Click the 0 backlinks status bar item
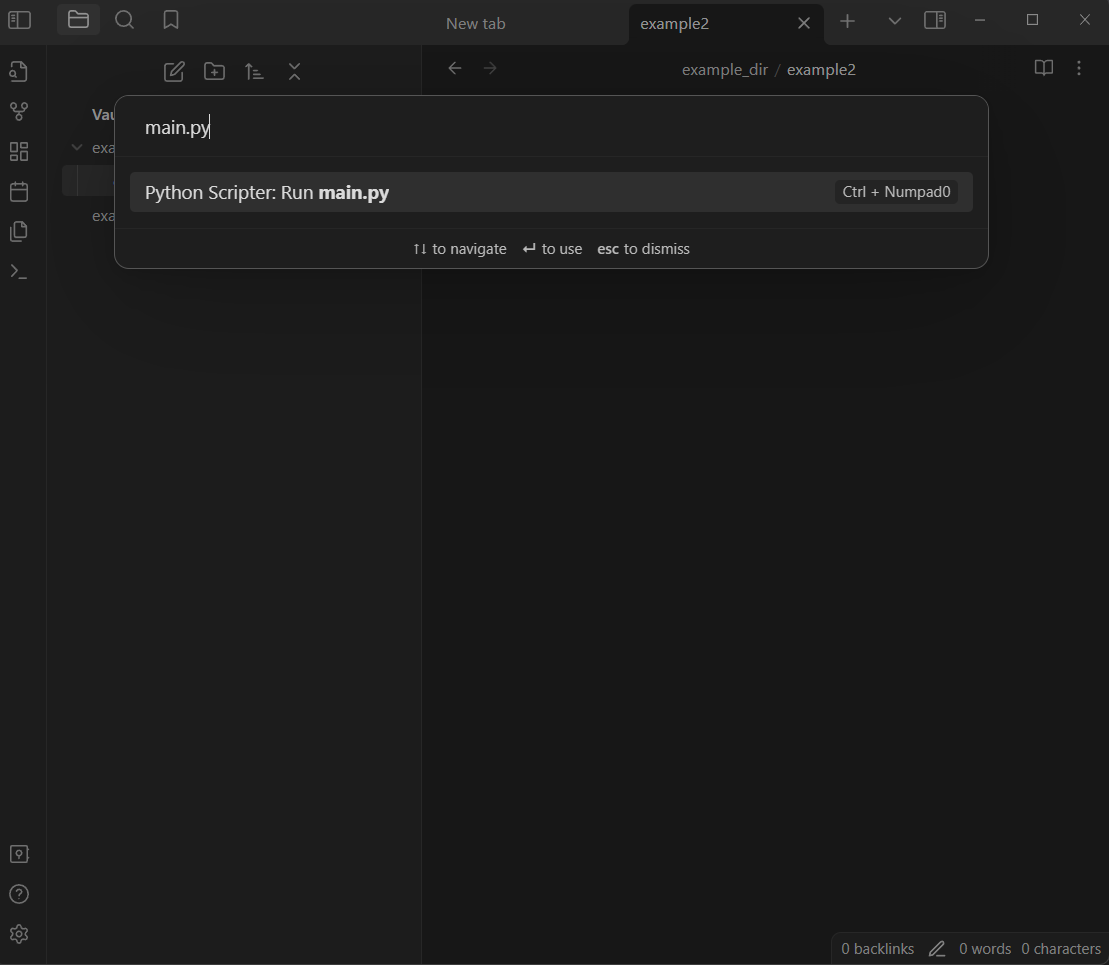Image resolution: width=1109 pixels, height=965 pixels. (877, 949)
